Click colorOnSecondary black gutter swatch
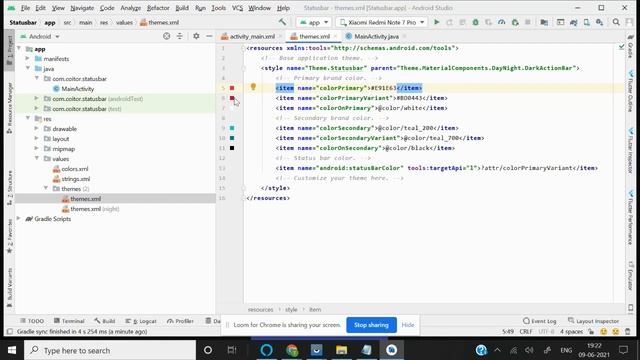640x360 pixels. click(x=232, y=148)
